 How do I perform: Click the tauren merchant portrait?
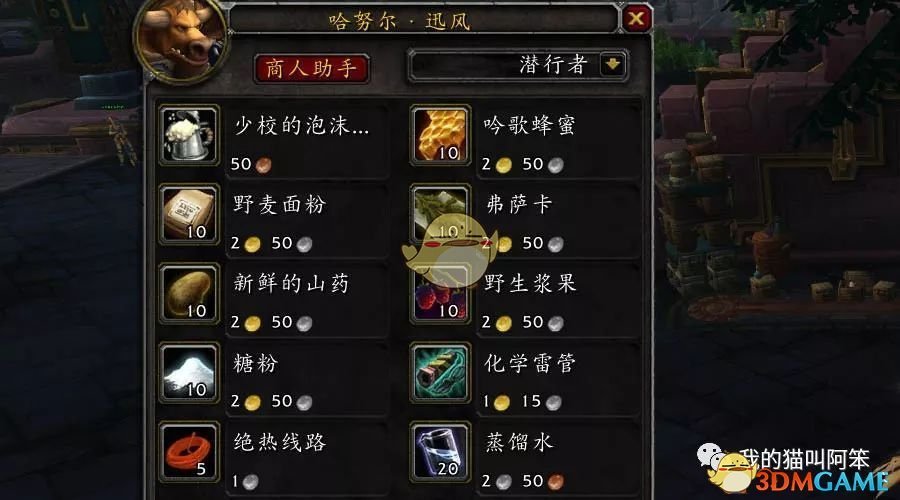pyautogui.click(x=181, y=39)
